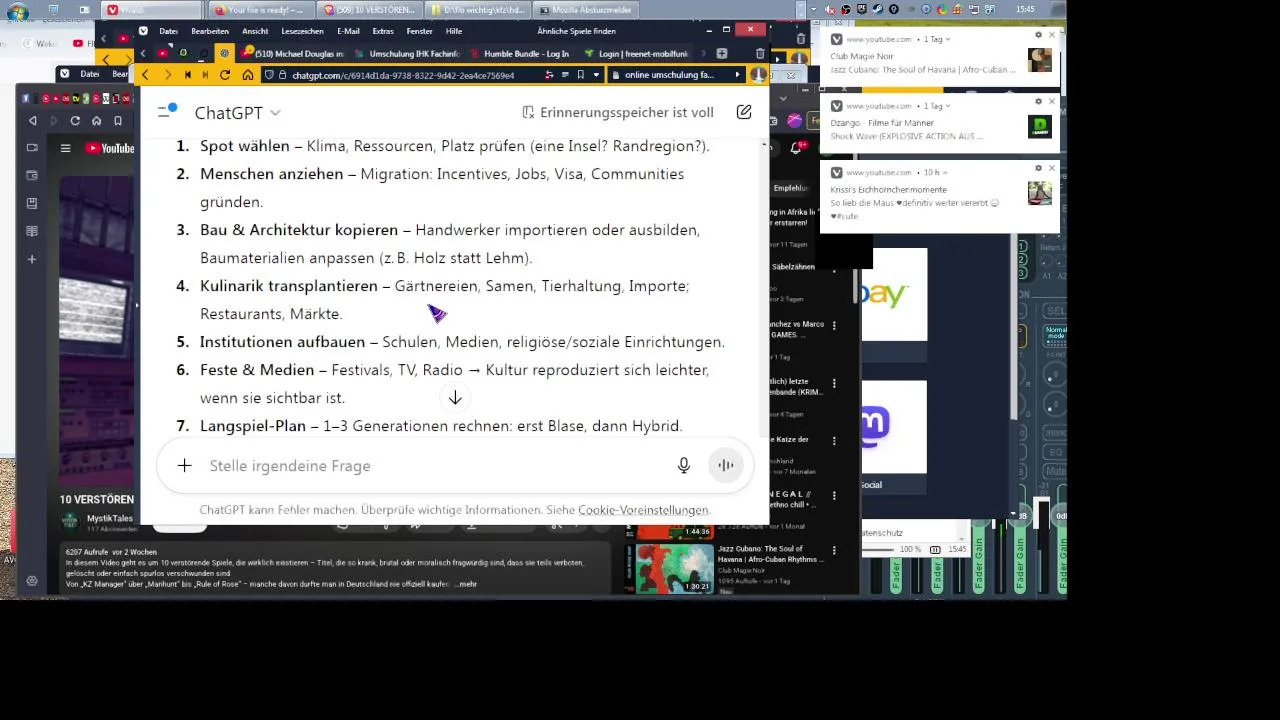Click the YouTube logo in background window
1280x720 pixels.
pyautogui.click(x=110, y=148)
